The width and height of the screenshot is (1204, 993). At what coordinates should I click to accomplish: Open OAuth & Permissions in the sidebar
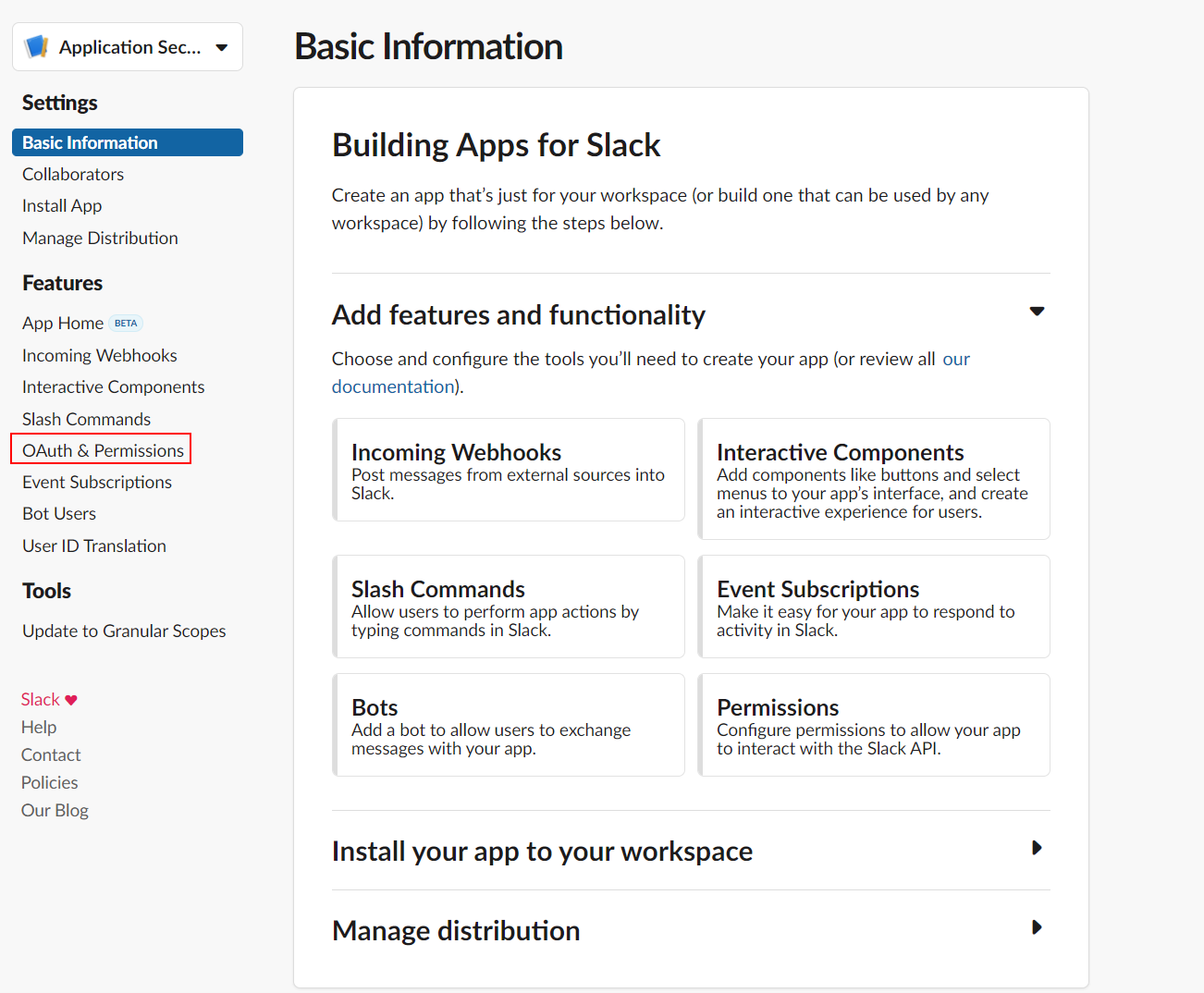point(104,450)
